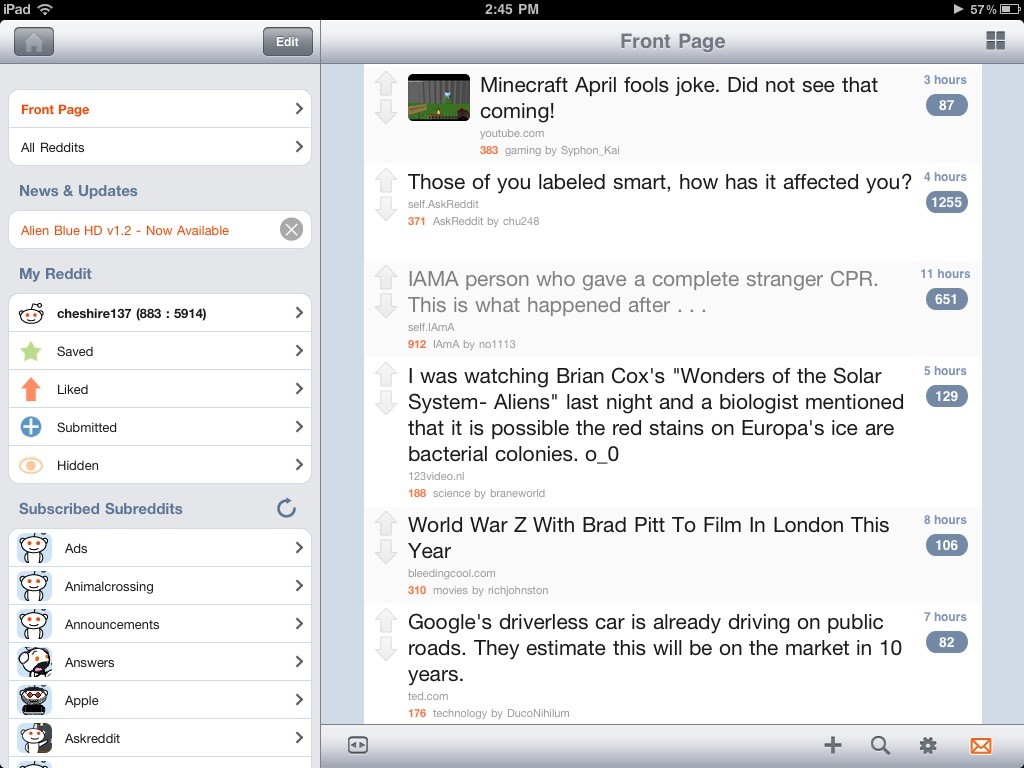Expand the Apple subreddit chevron

pos(299,699)
